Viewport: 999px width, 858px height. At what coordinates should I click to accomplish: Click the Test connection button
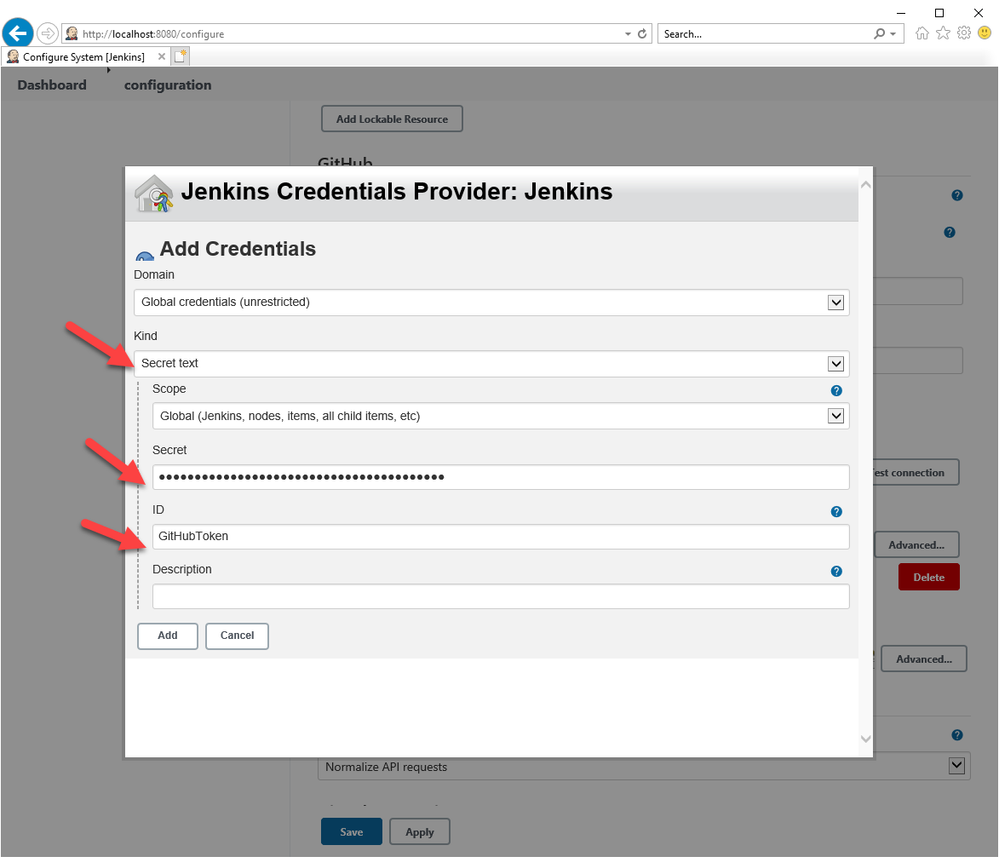(x=916, y=473)
